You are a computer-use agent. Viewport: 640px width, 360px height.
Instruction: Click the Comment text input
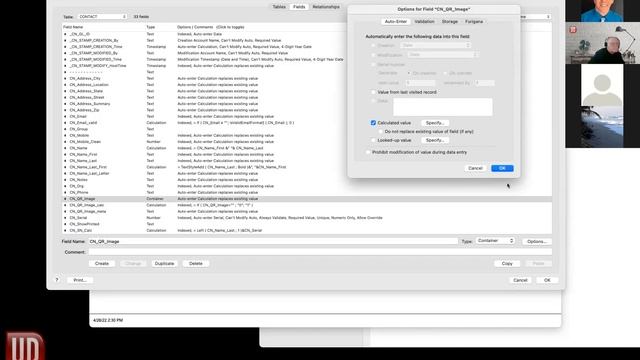click(x=320, y=252)
